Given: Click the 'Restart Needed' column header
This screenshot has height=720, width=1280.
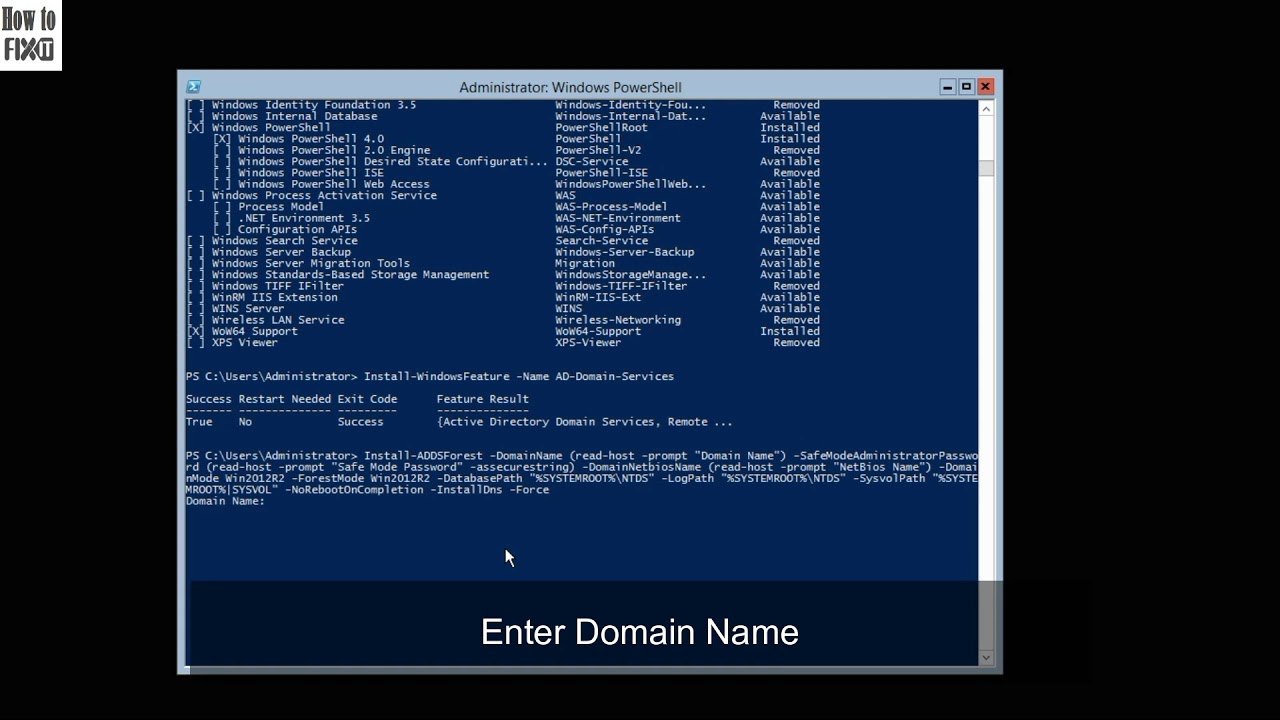Looking at the screenshot, I should tap(285, 399).
